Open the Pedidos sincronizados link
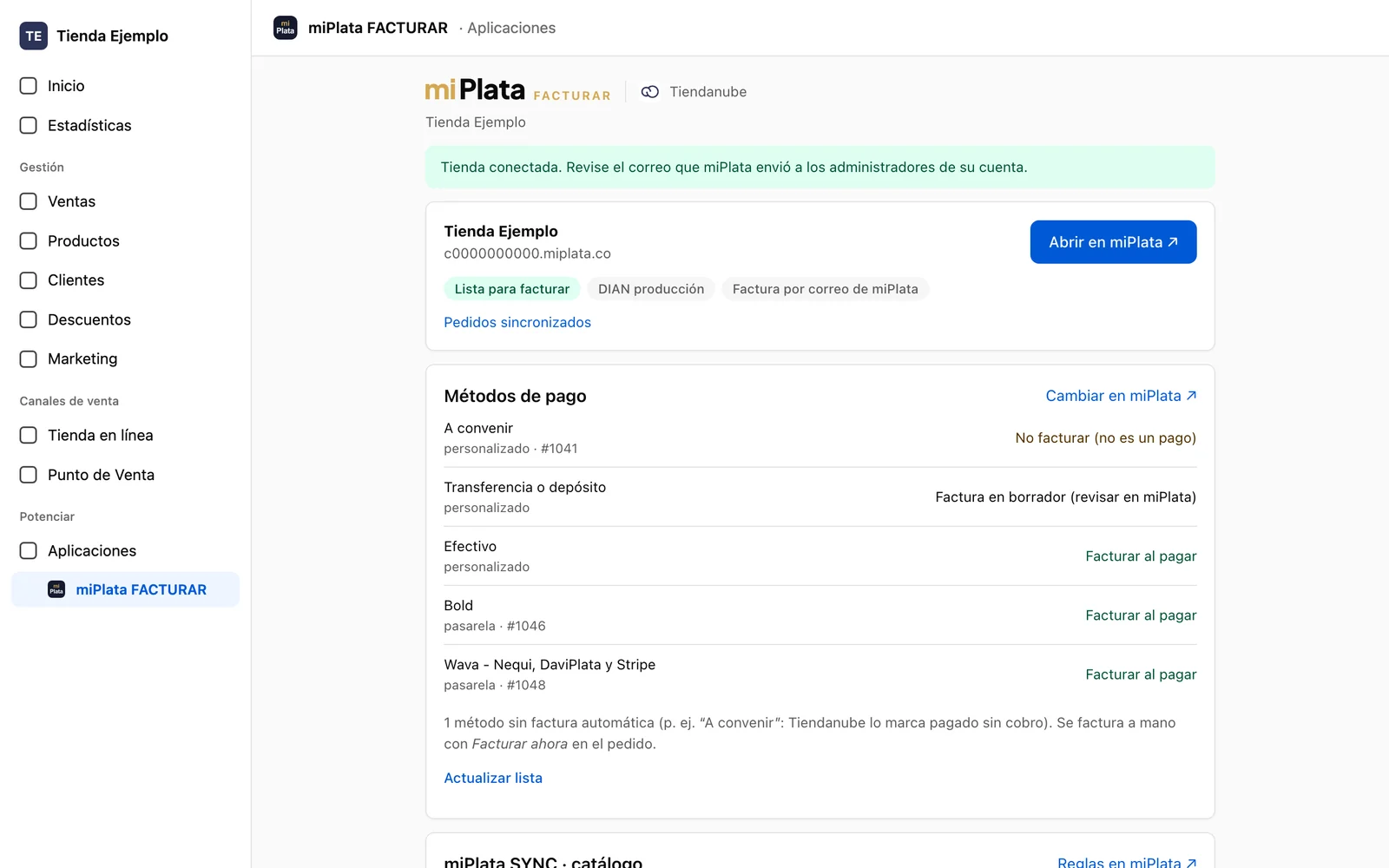Screen dimensions: 1389x868 (517, 322)
